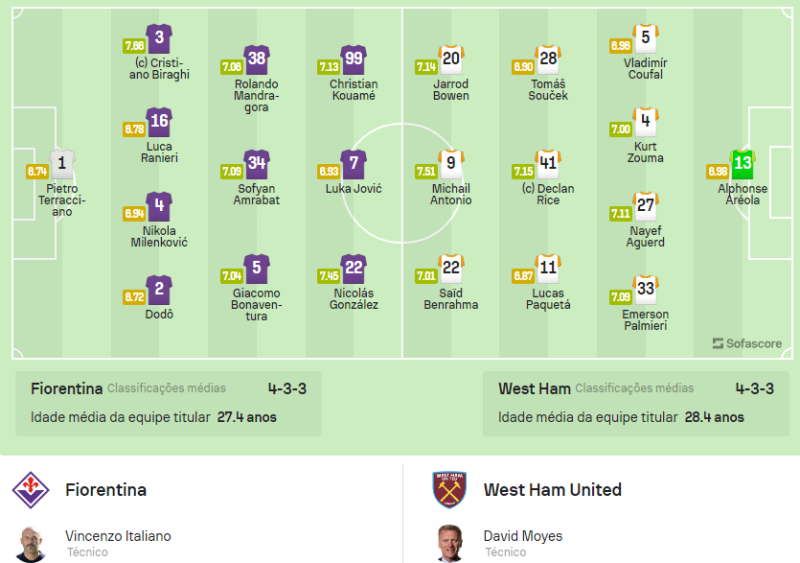The image size is (800, 563).
Task: Click the Sofascore logo on the pitch
Action: (x=750, y=343)
